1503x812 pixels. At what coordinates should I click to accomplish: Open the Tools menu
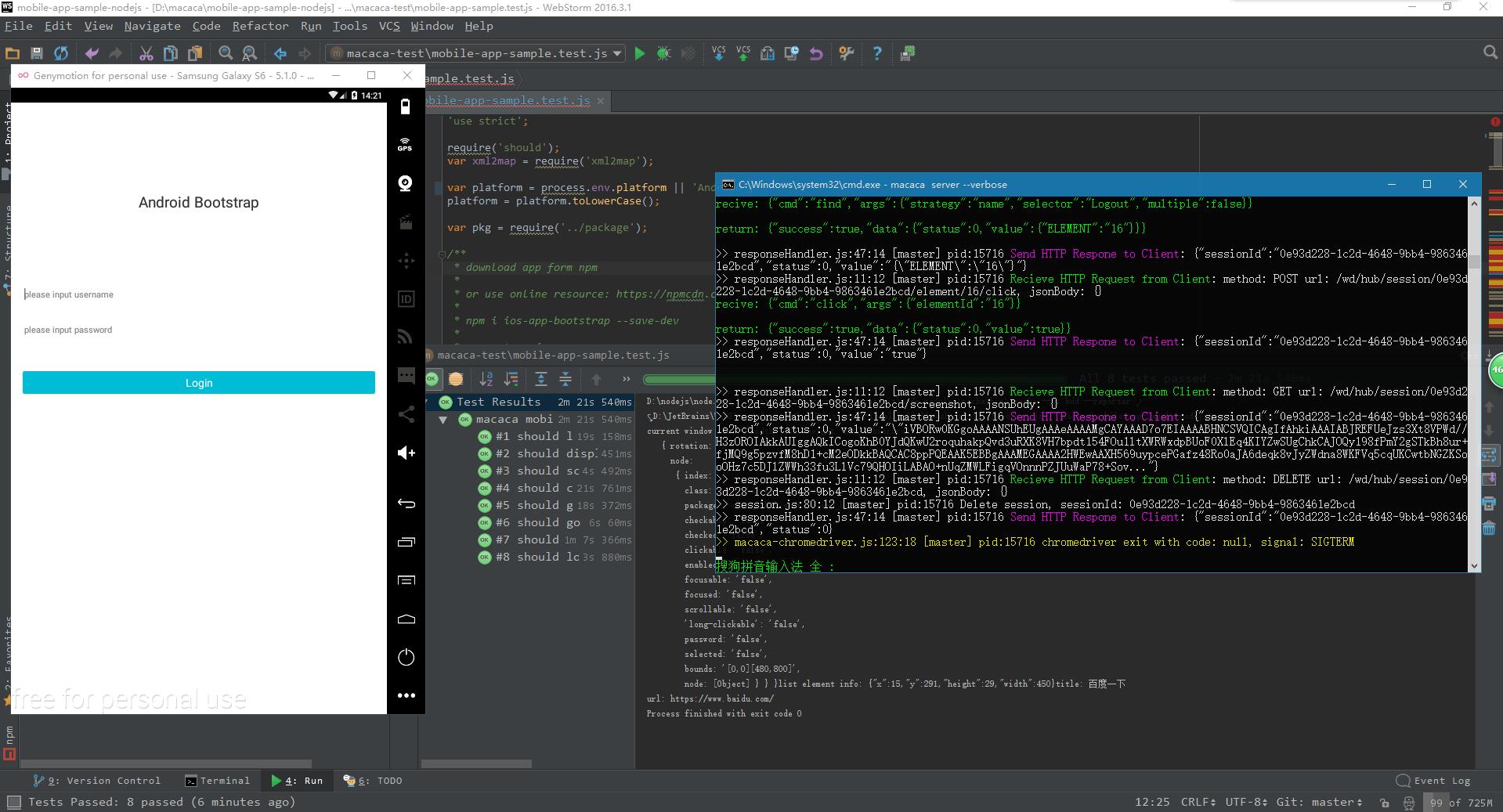349,26
